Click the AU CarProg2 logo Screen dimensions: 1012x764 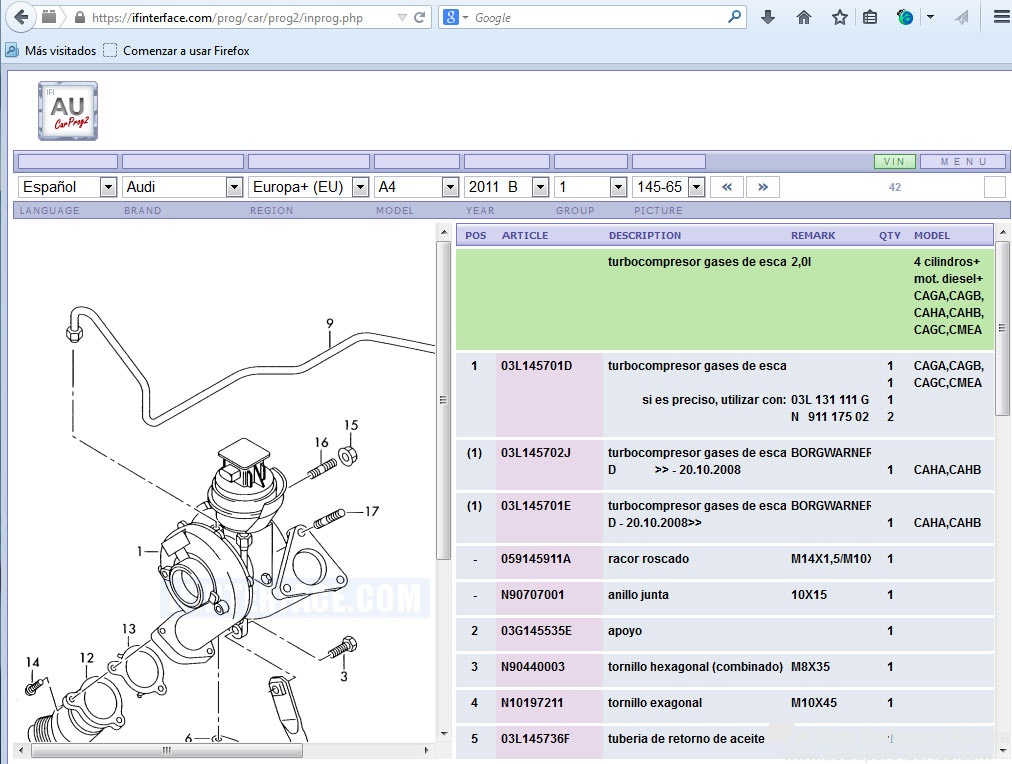68,111
